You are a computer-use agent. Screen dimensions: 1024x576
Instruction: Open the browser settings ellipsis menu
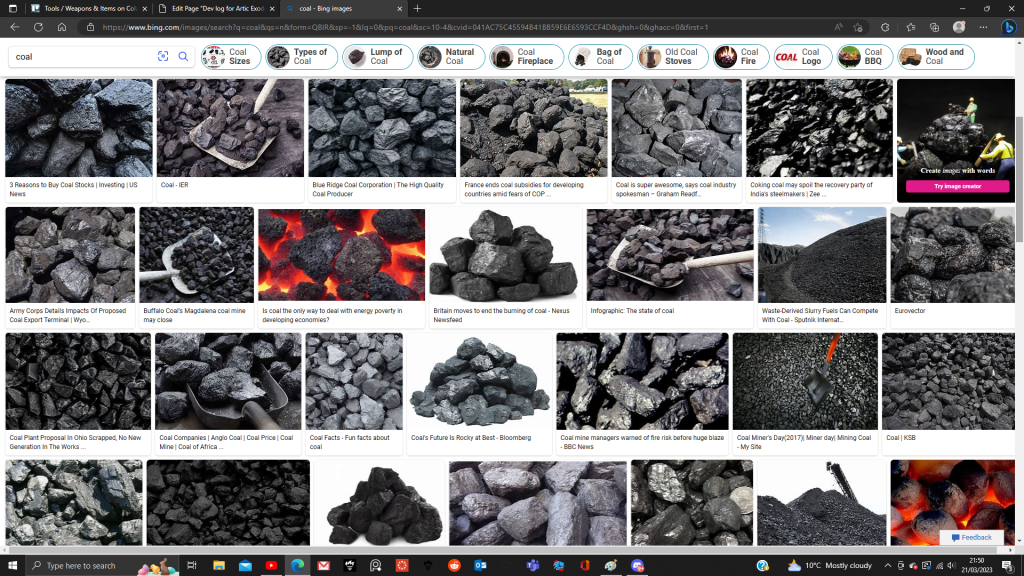click(983, 27)
